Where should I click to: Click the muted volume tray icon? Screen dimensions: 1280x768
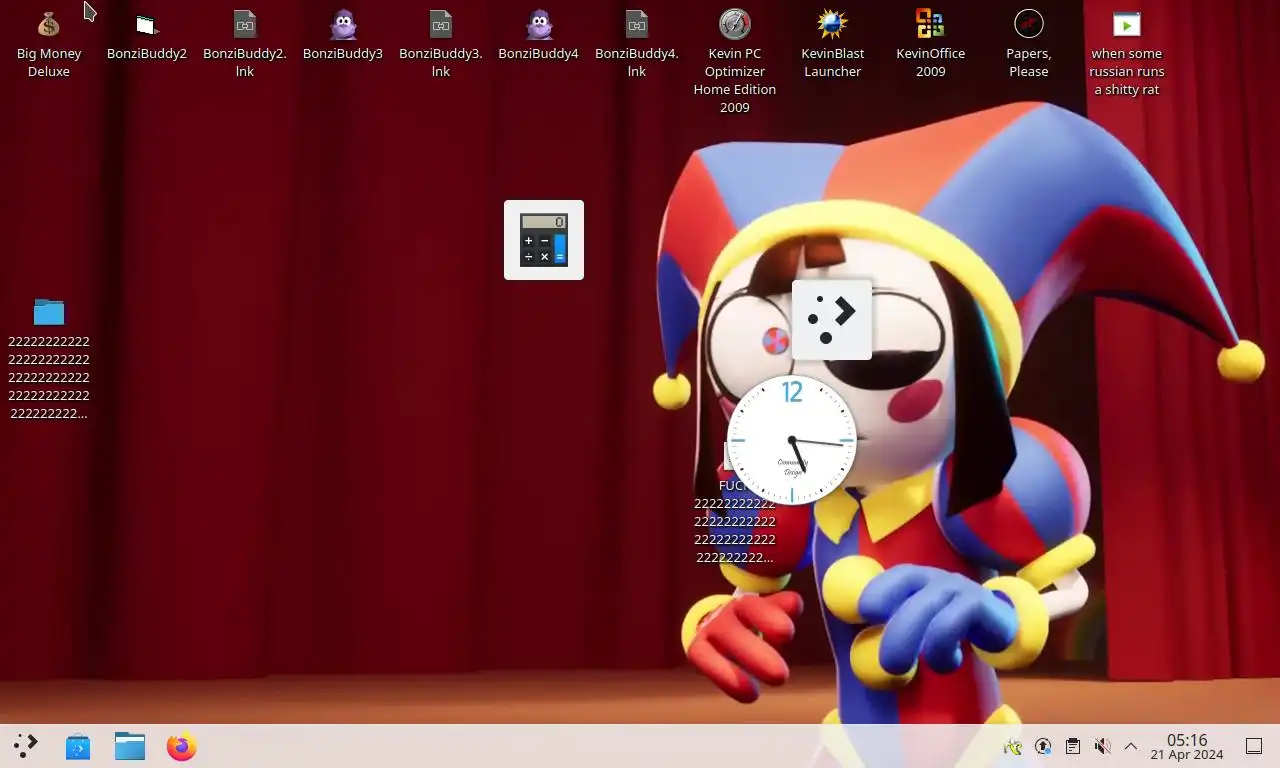1102,746
